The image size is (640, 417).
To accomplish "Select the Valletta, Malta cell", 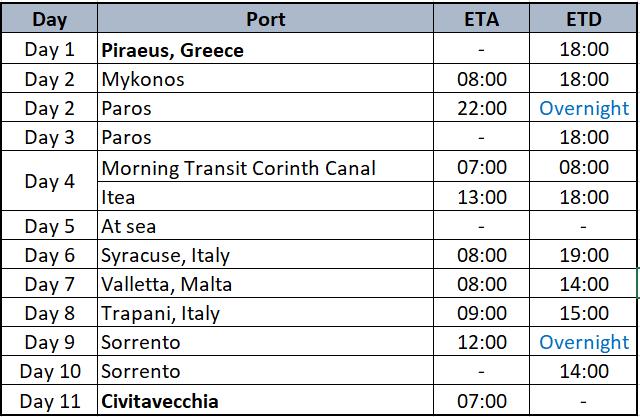I will click(x=265, y=284).
